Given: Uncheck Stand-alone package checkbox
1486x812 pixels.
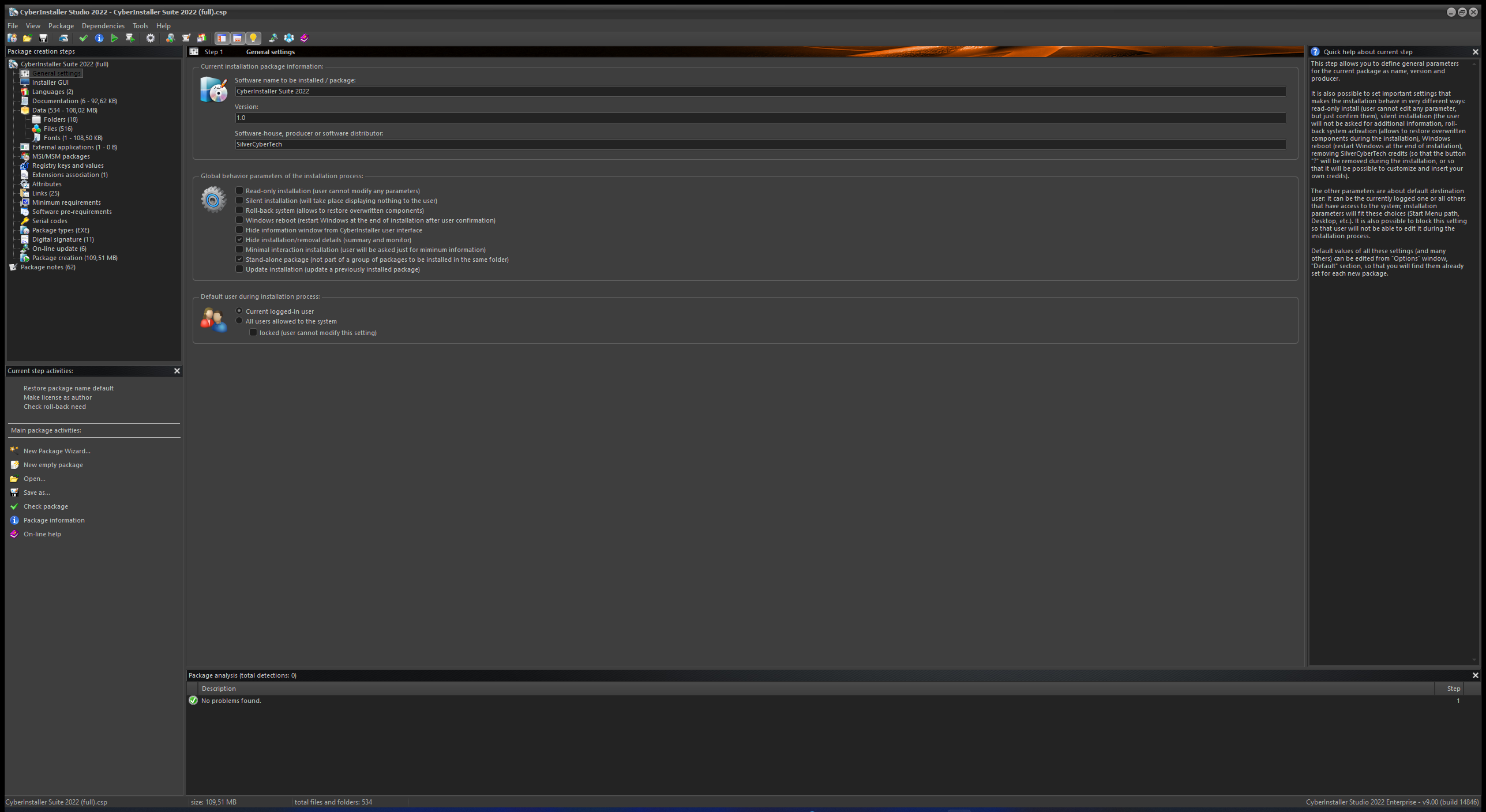Looking at the screenshot, I should (239, 259).
